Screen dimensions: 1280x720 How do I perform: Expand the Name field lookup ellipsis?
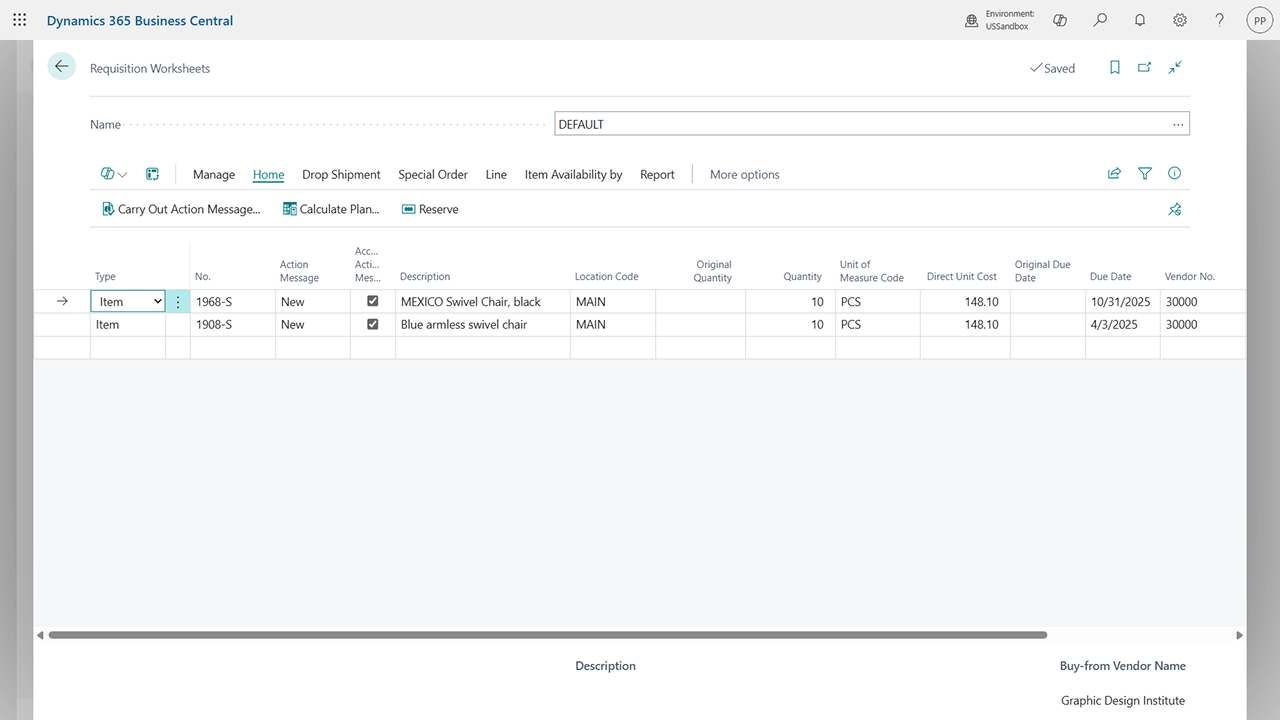pos(1179,124)
